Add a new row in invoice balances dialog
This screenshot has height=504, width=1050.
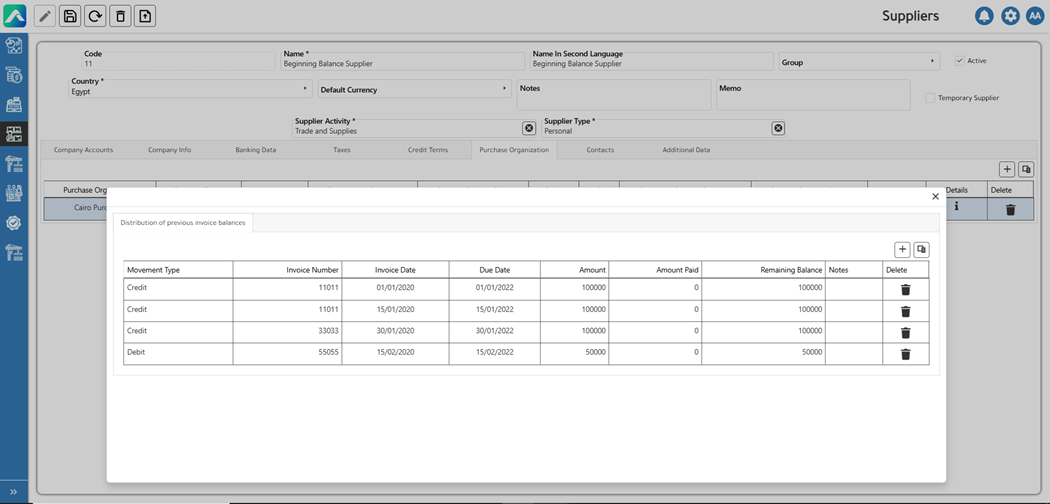coord(902,250)
